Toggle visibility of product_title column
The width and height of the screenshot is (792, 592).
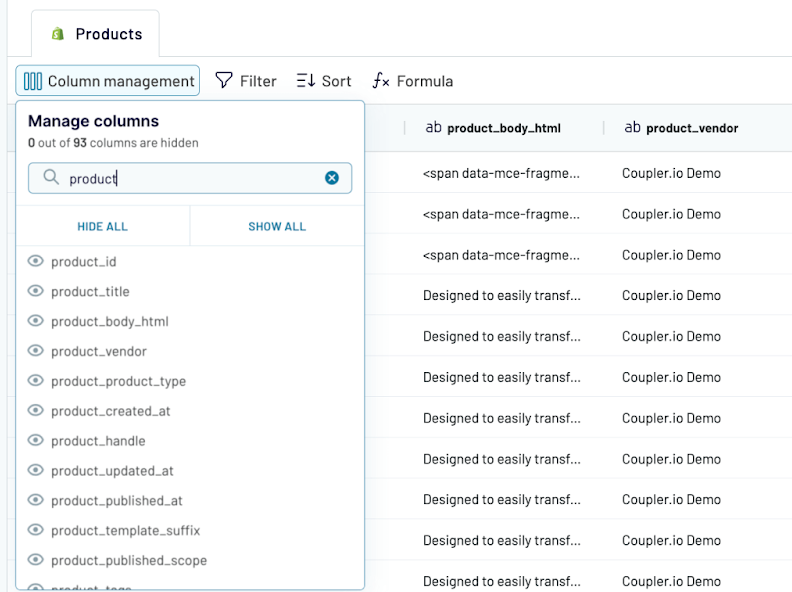coord(35,291)
